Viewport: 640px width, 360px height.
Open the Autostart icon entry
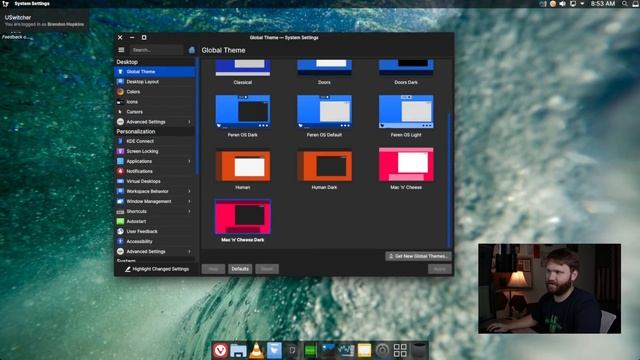tap(120, 221)
